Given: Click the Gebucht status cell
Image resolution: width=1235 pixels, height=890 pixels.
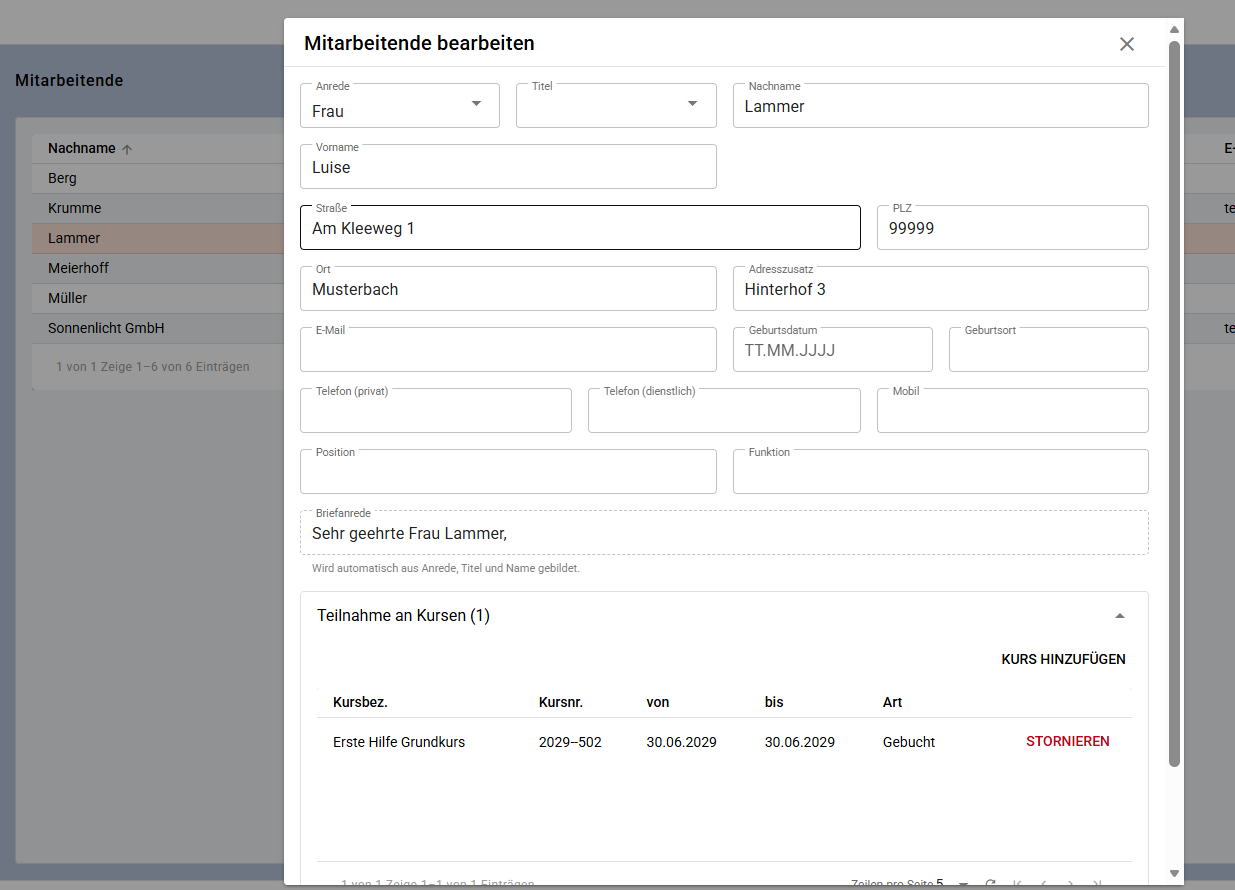Looking at the screenshot, I should point(909,742).
